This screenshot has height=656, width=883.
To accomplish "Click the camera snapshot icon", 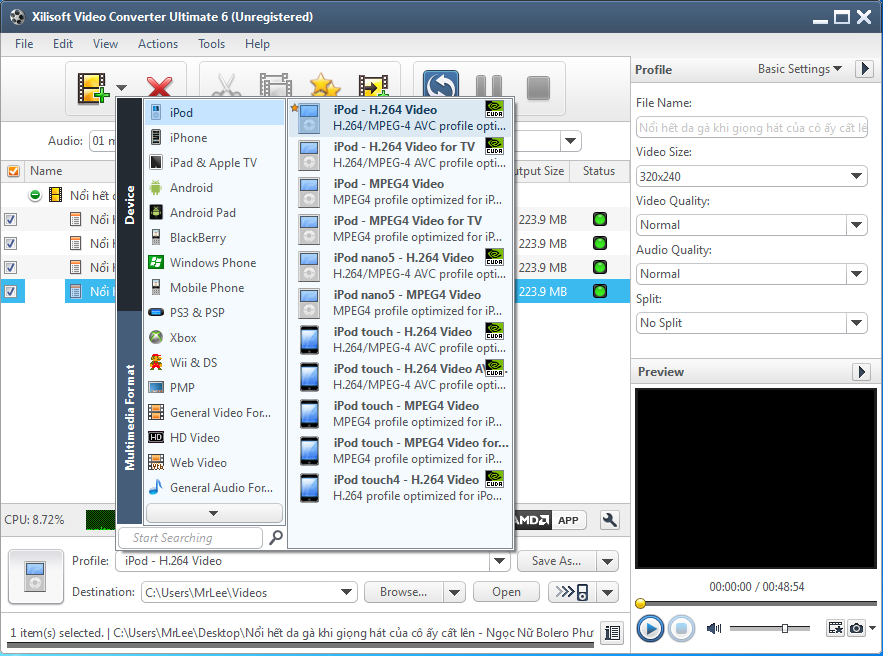I will [856, 628].
